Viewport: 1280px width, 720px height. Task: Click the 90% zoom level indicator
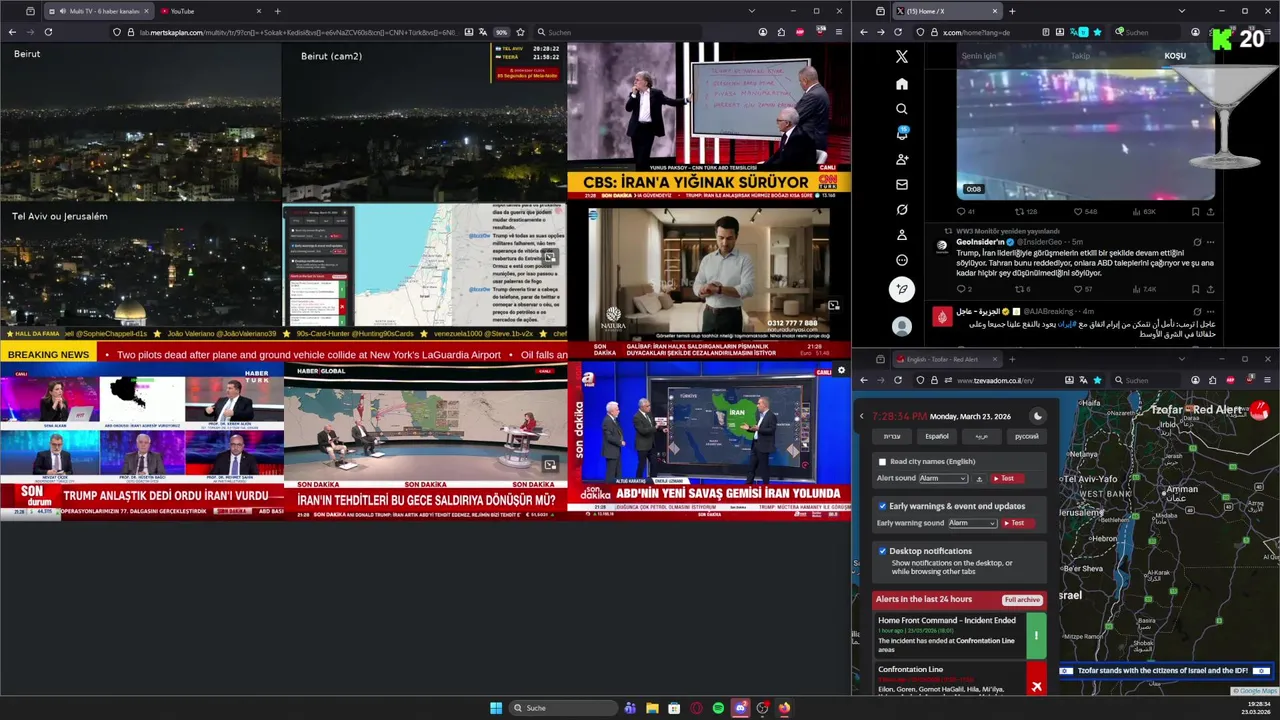point(502,32)
